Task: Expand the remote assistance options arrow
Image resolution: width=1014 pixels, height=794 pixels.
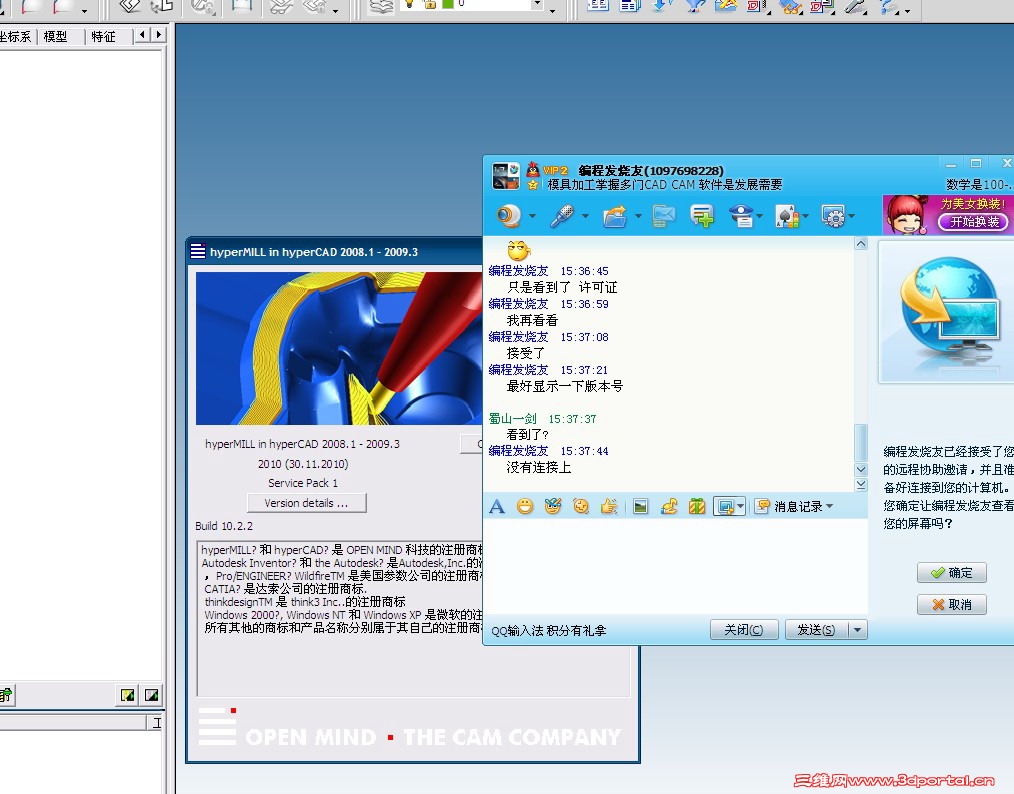Action: point(851,216)
